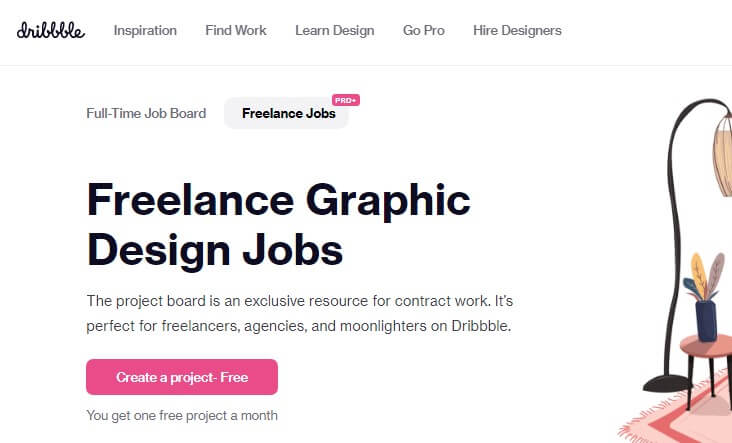Click the 'one free project a month' note
The image size is (732, 443).
182,415
